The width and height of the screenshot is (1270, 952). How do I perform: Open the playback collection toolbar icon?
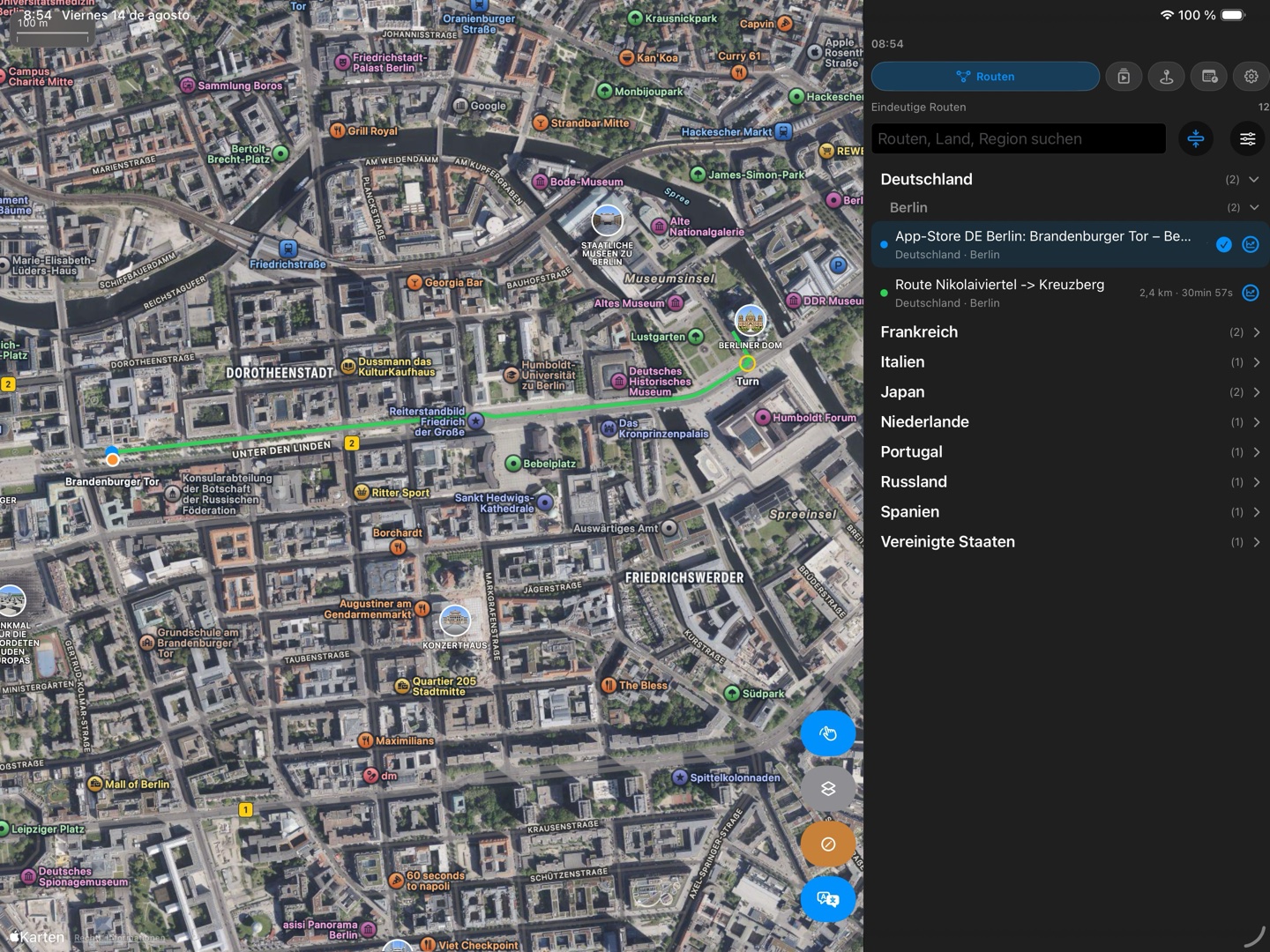pos(1124,77)
